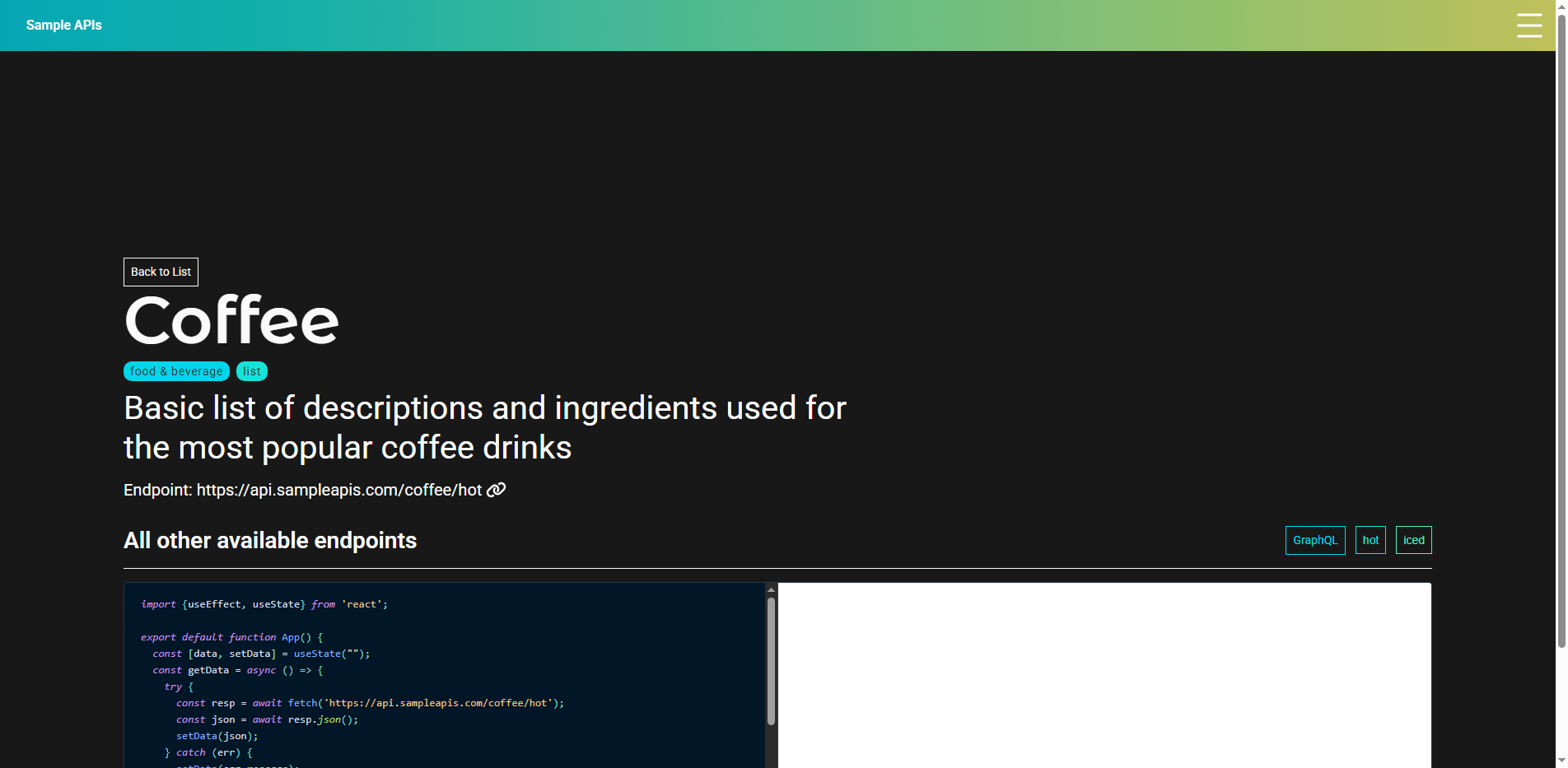This screenshot has height=768, width=1568.
Task: Open the hamburger navigation menu
Action: (x=1529, y=26)
